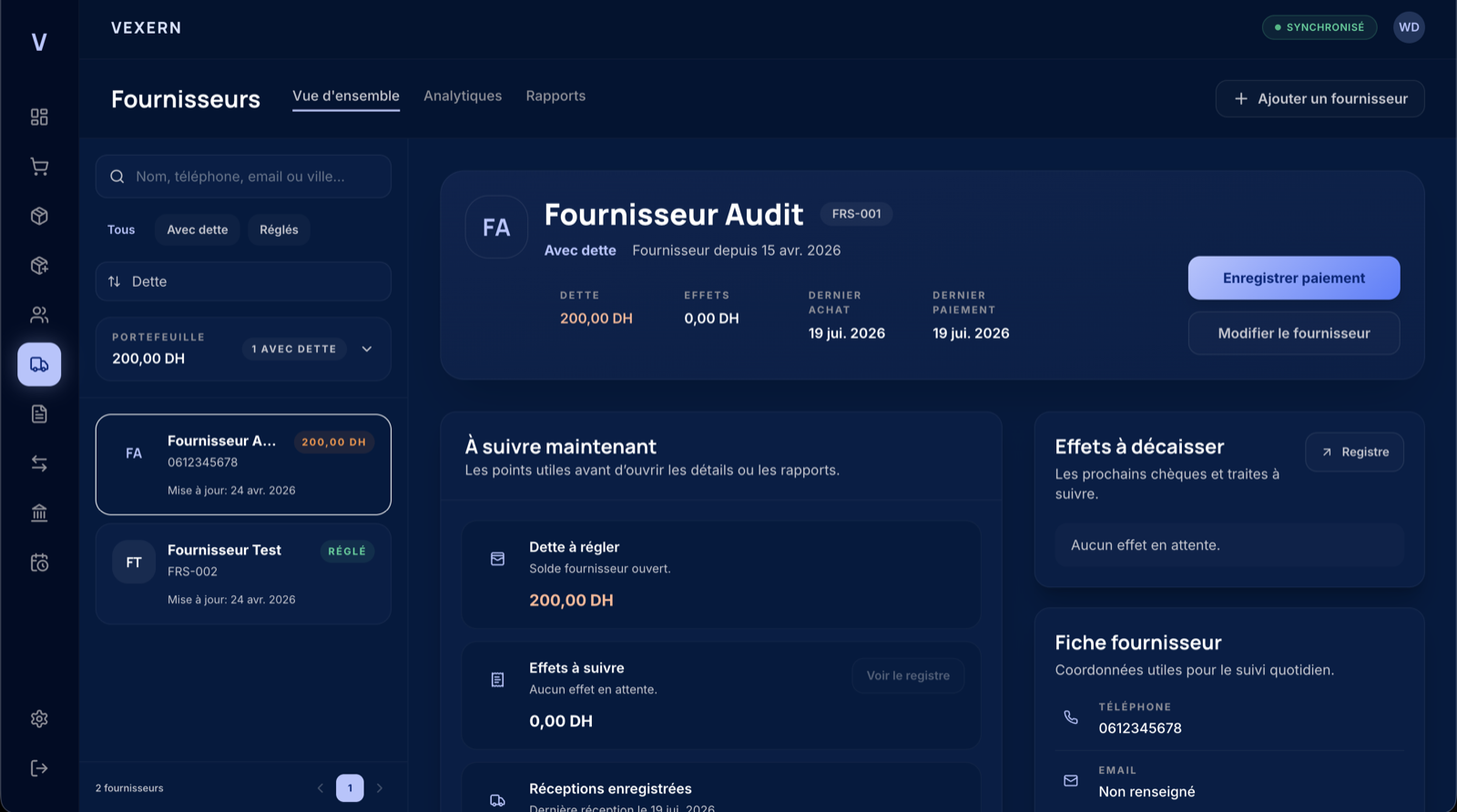This screenshot has height=812, width=1457.
Task: Click the Dette 200,00 DH value in header
Action: tap(596, 319)
